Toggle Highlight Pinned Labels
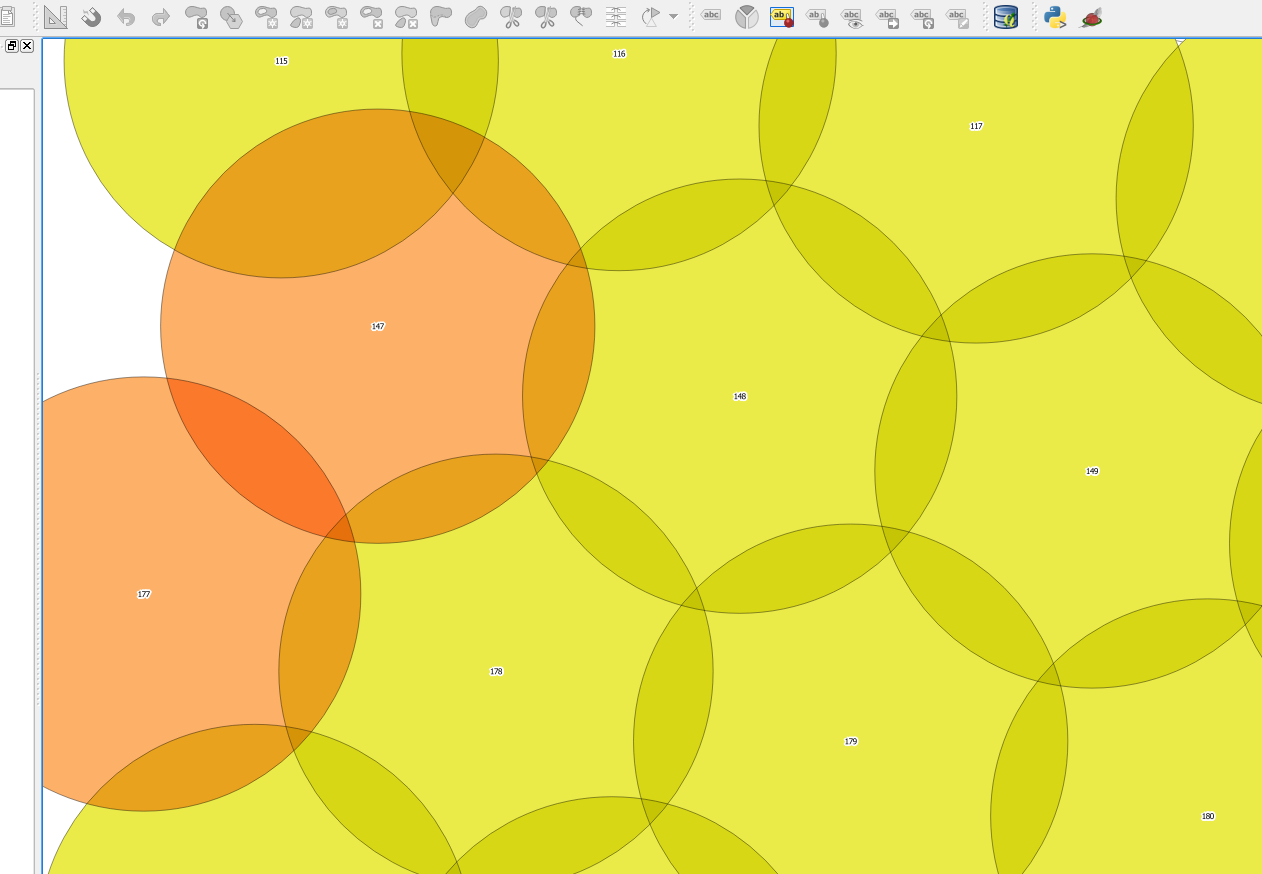The height and width of the screenshot is (874, 1262). (782, 16)
